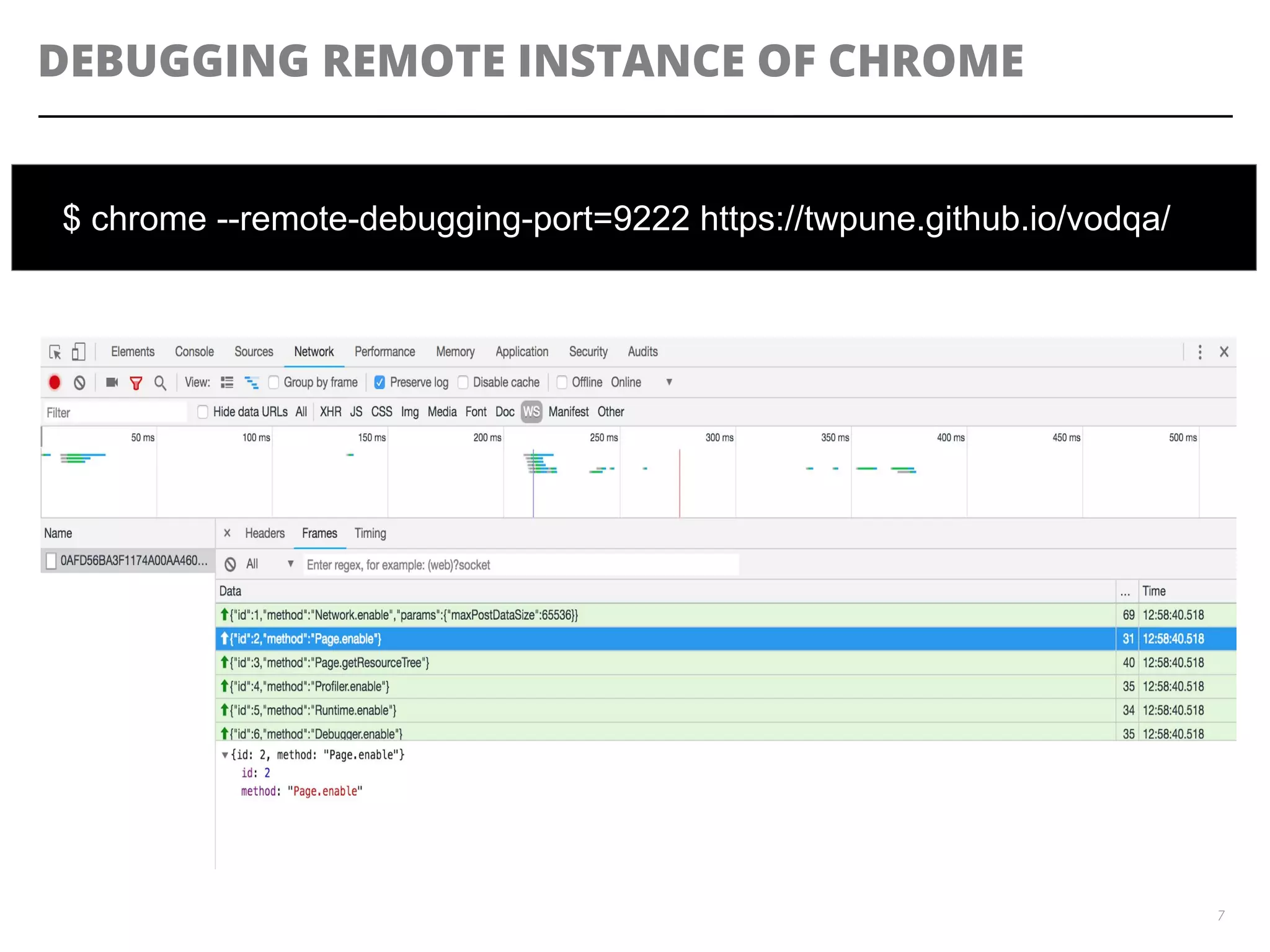Filter requests by Manifest
The height and width of the screenshot is (952, 1270).
[569, 412]
